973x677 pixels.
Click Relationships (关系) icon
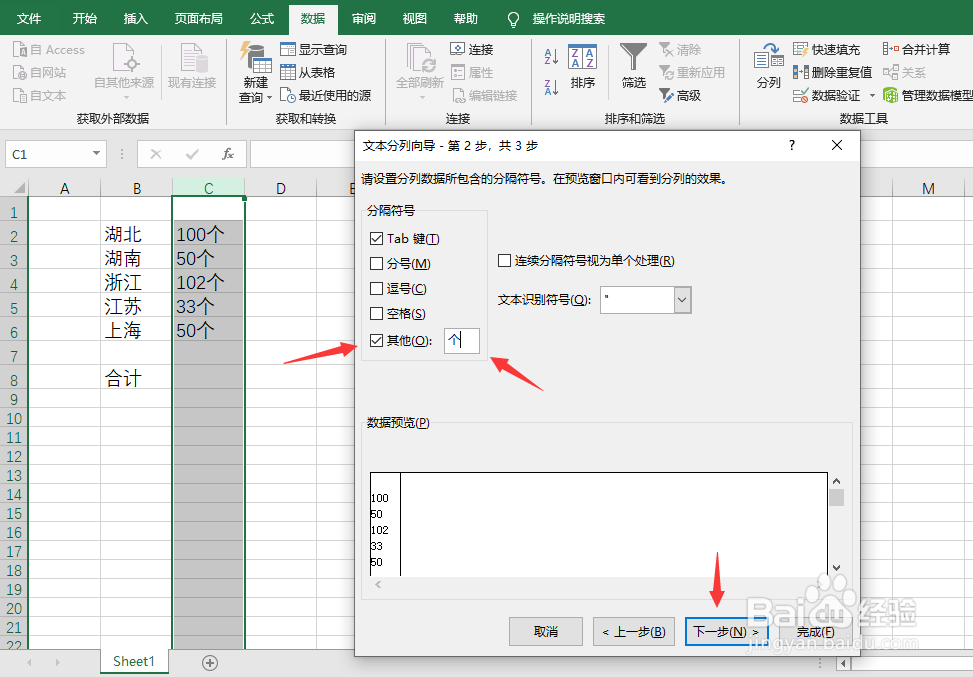[x=890, y=73]
